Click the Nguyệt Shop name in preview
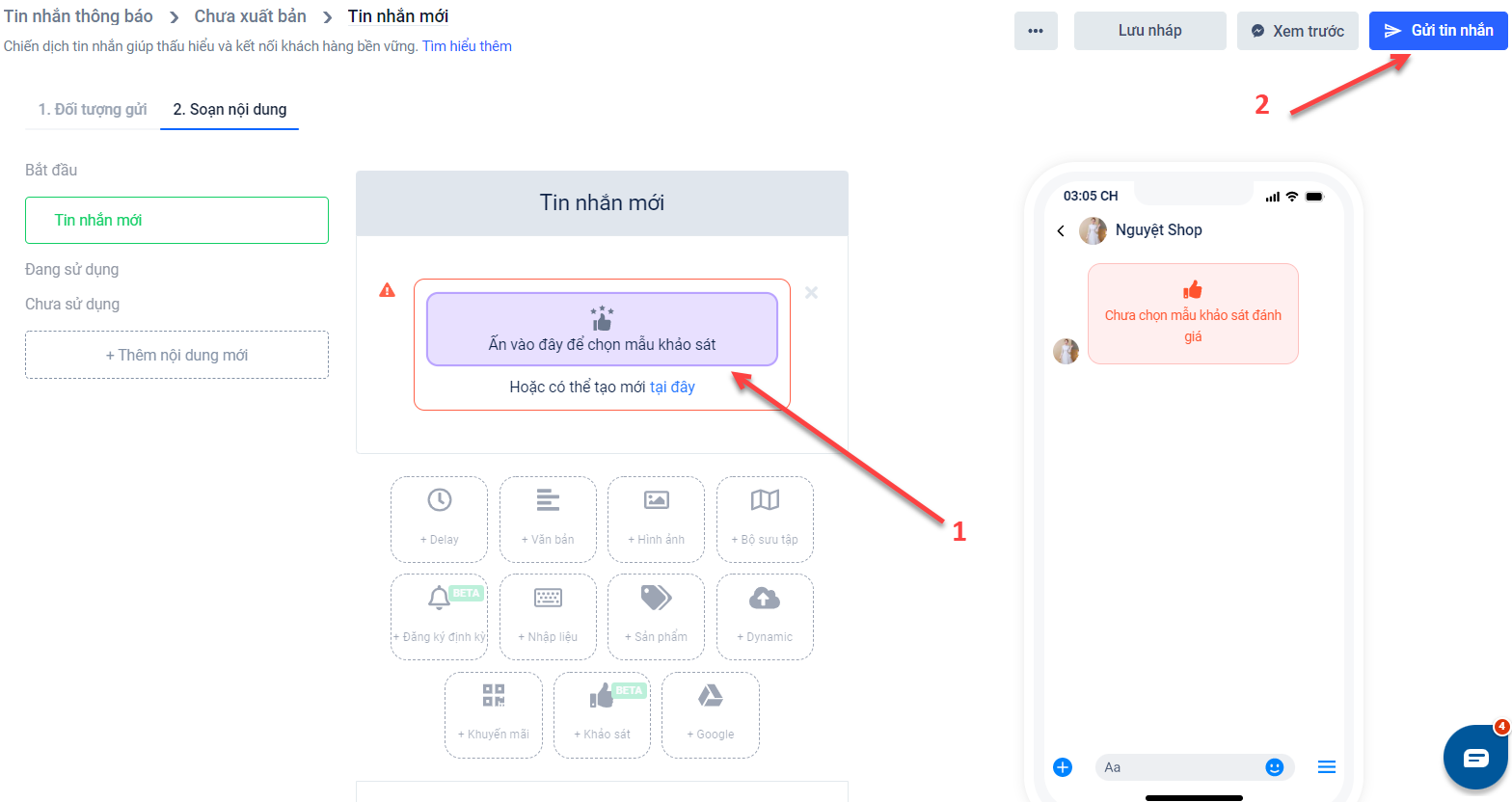 (1159, 230)
